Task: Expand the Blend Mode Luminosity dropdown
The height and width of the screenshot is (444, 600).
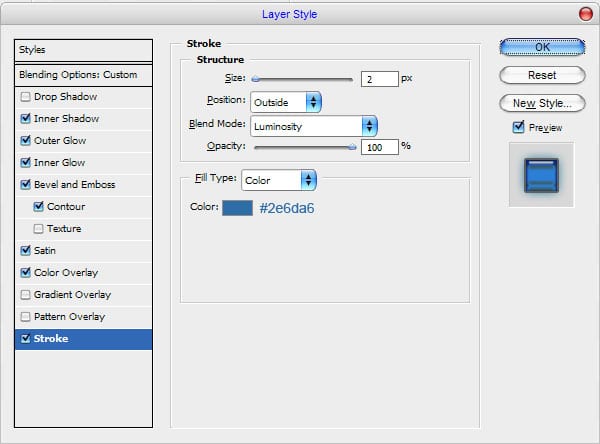Action: pyautogui.click(x=313, y=126)
